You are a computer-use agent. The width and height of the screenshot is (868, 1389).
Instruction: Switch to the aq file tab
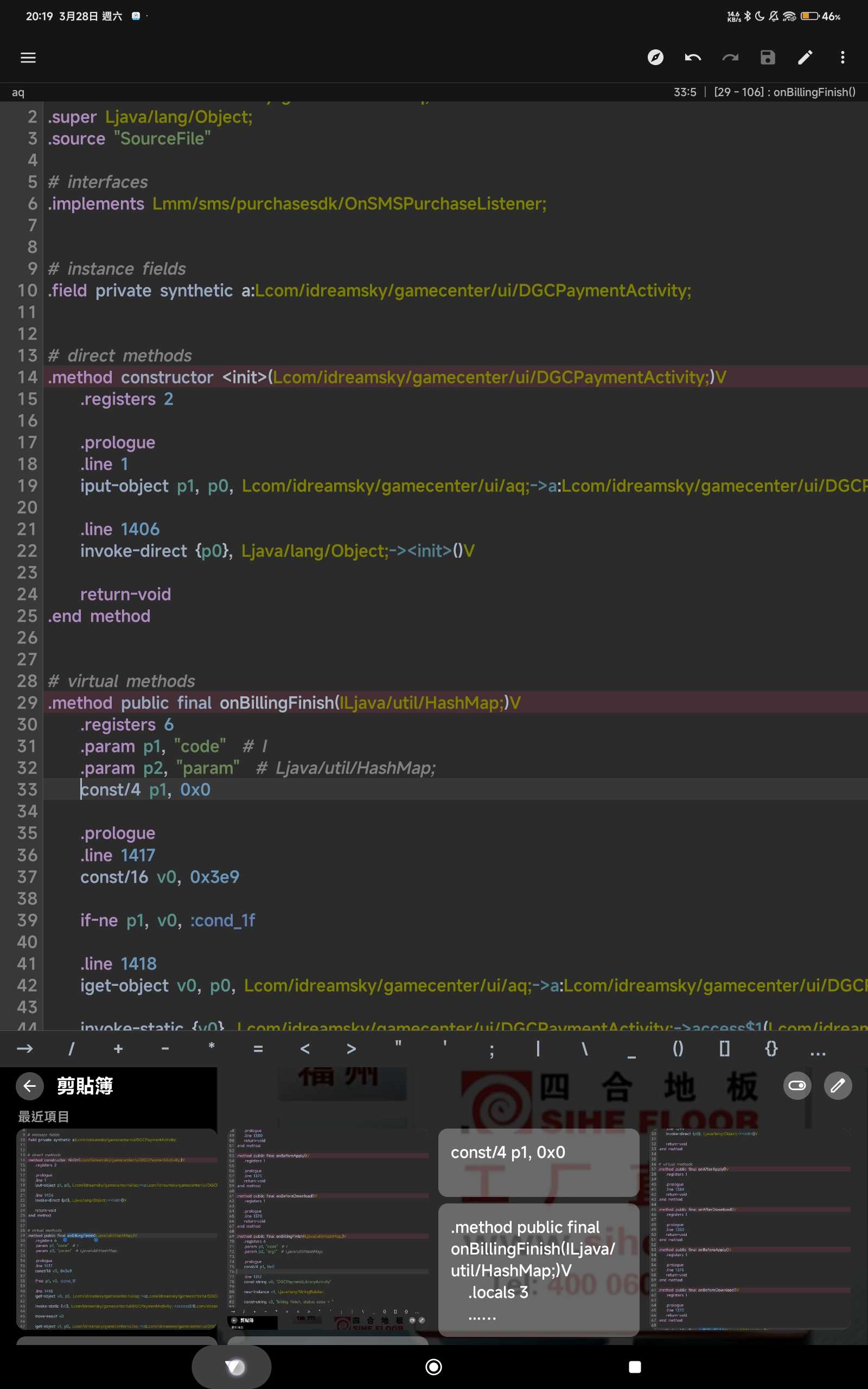click(18, 92)
